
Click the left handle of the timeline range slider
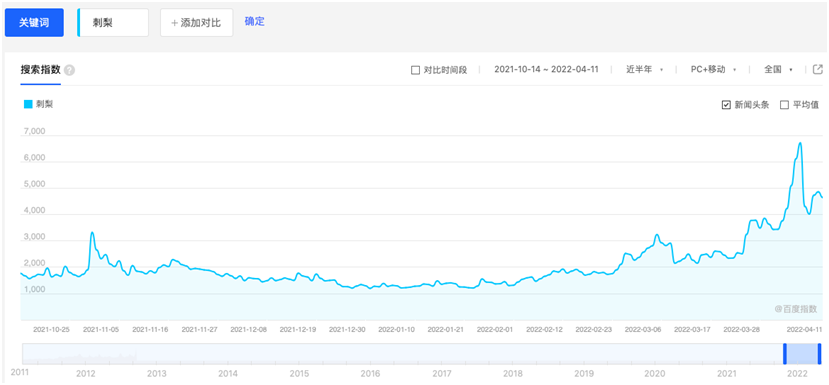coord(785,354)
